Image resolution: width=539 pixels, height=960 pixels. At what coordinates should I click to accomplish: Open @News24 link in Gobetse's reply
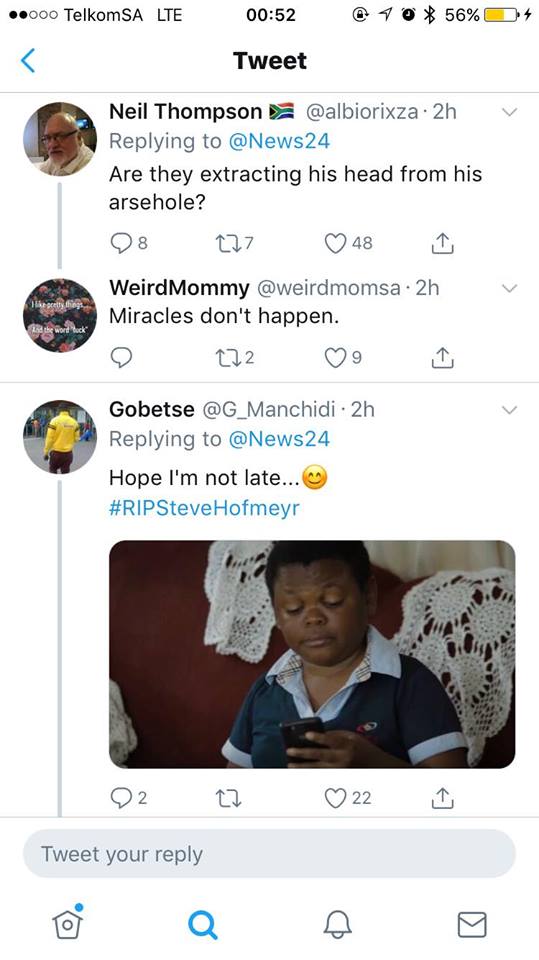click(x=279, y=439)
